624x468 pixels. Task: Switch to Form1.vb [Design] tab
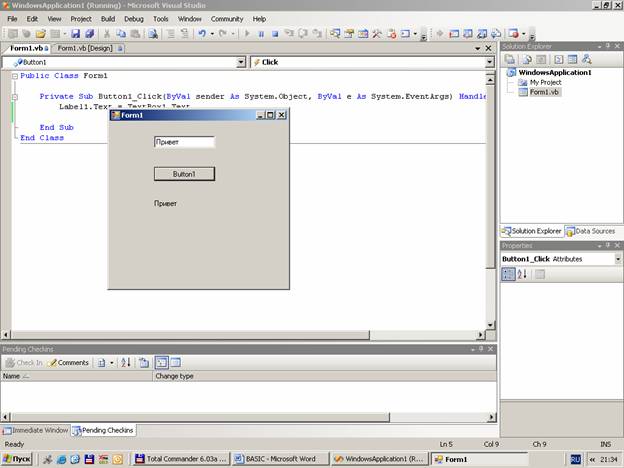coord(88,48)
